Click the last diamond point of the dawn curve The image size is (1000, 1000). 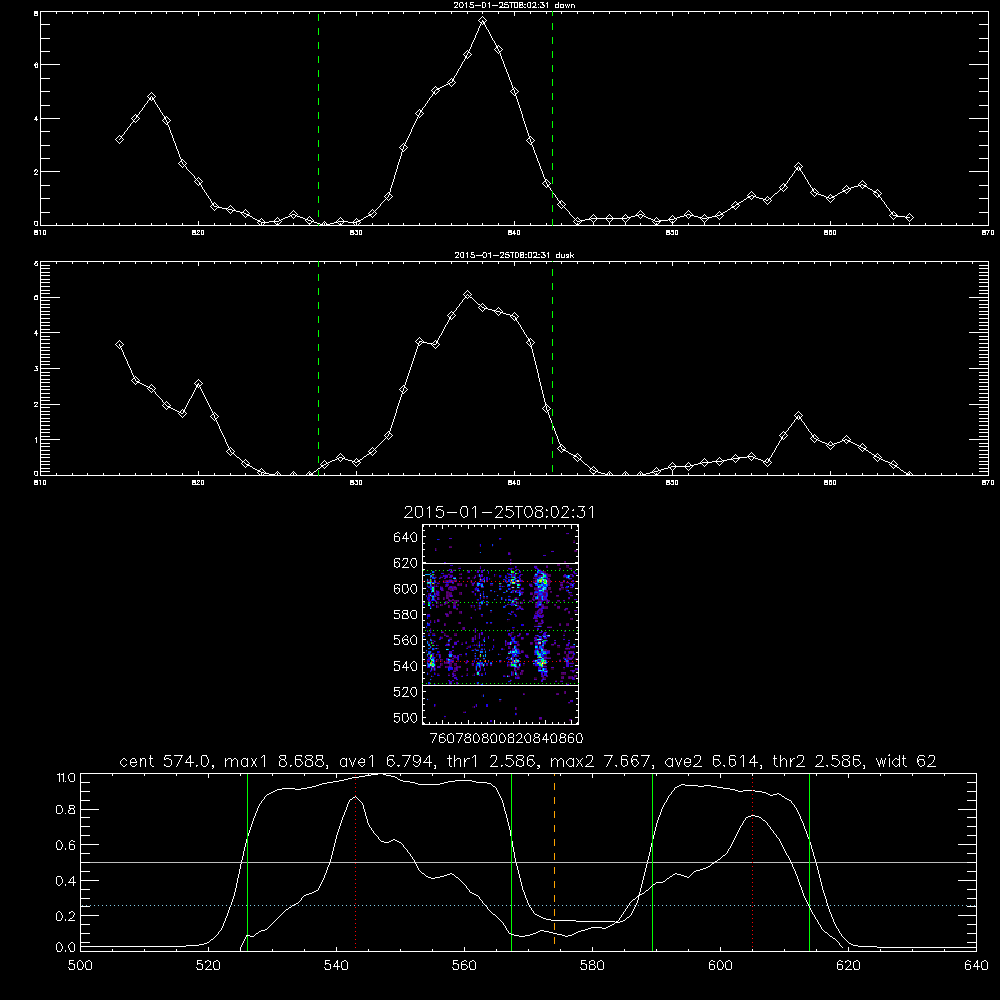909,217
